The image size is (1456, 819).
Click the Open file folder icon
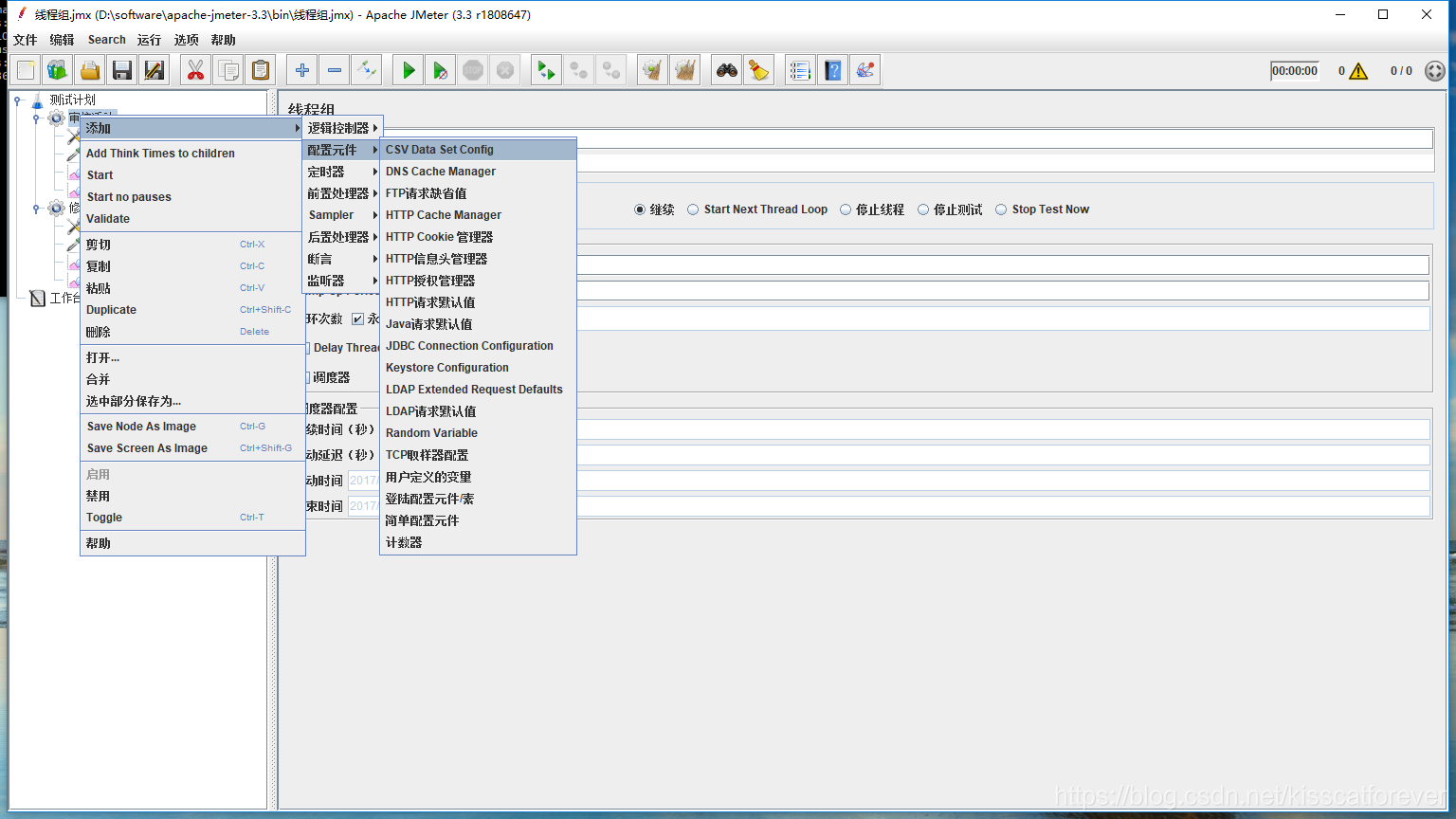[x=90, y=70]
